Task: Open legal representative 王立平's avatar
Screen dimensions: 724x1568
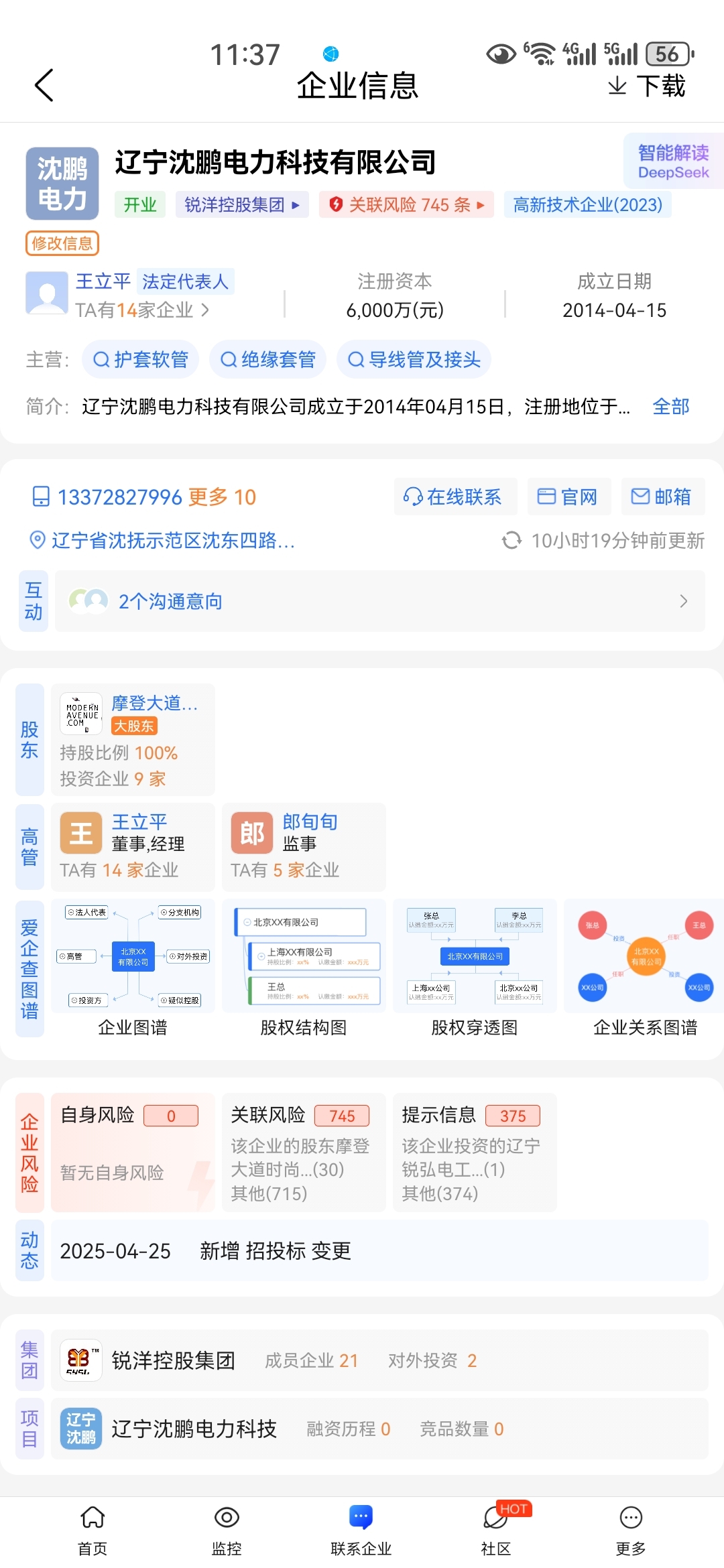Action: point(47,293)
